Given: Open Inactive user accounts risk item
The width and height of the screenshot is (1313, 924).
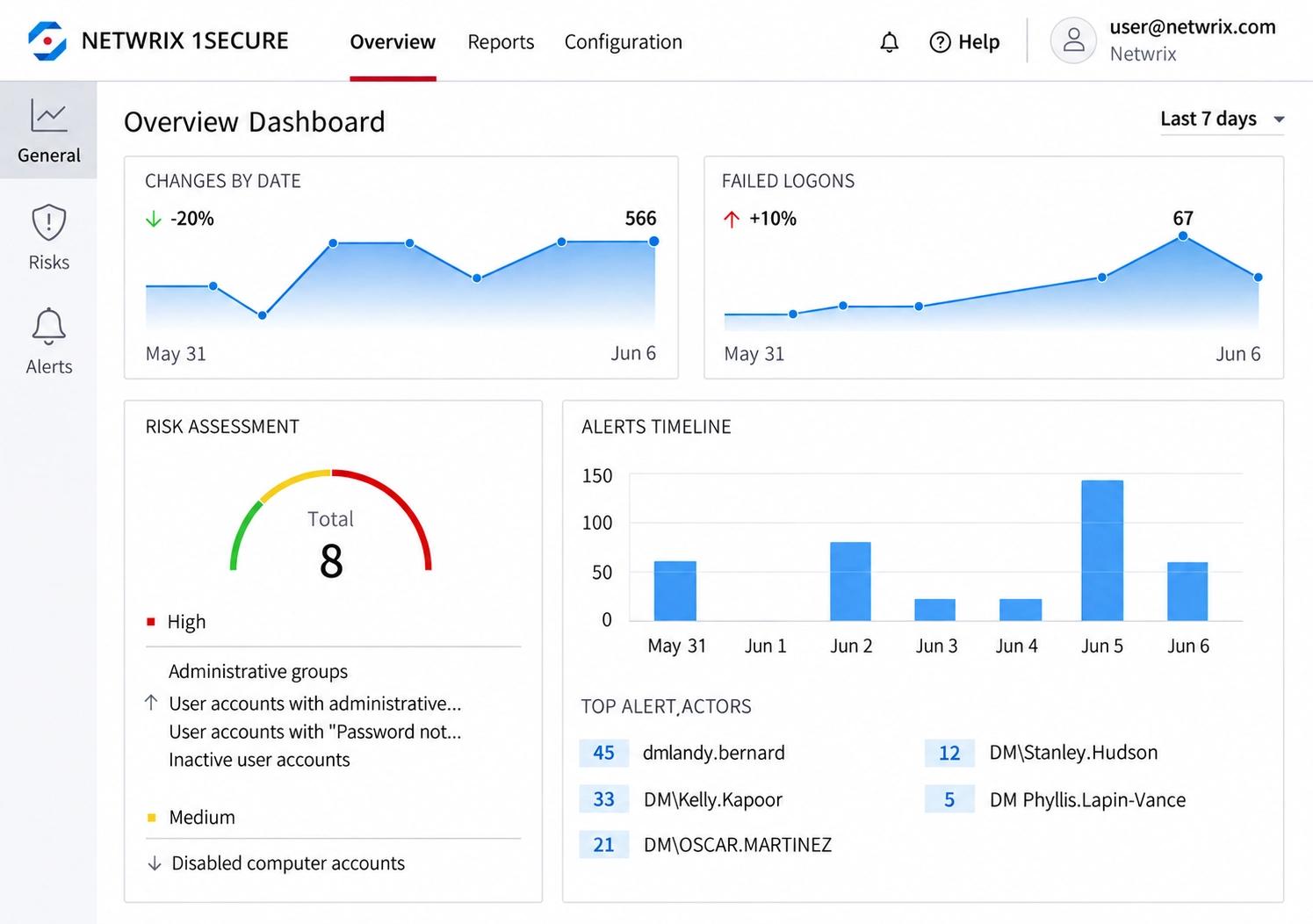Looking at the screenshot, I should (259, 760).
